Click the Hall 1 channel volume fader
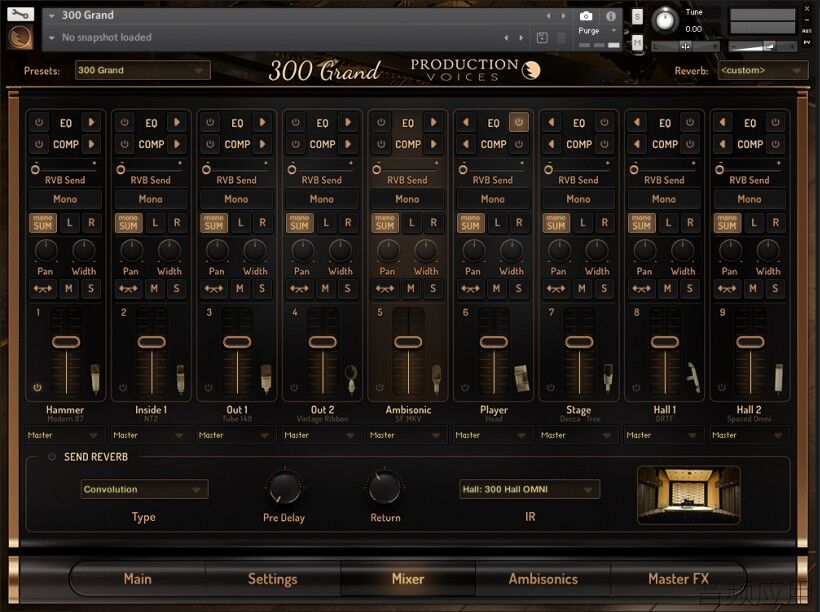The image size is (820, 612). coord(665,342)
